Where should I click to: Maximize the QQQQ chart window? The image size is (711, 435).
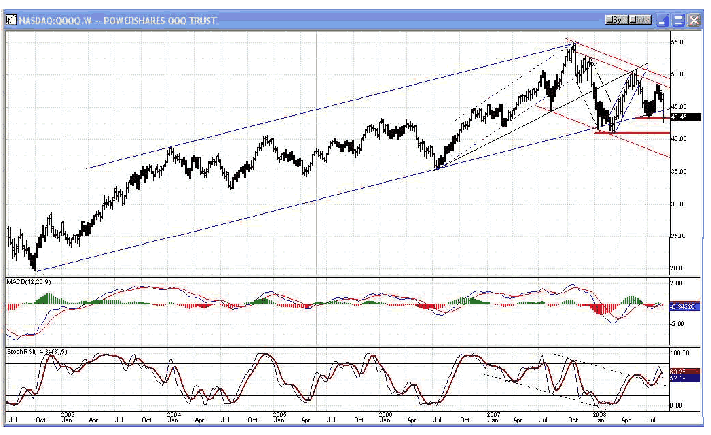point(677,20)
